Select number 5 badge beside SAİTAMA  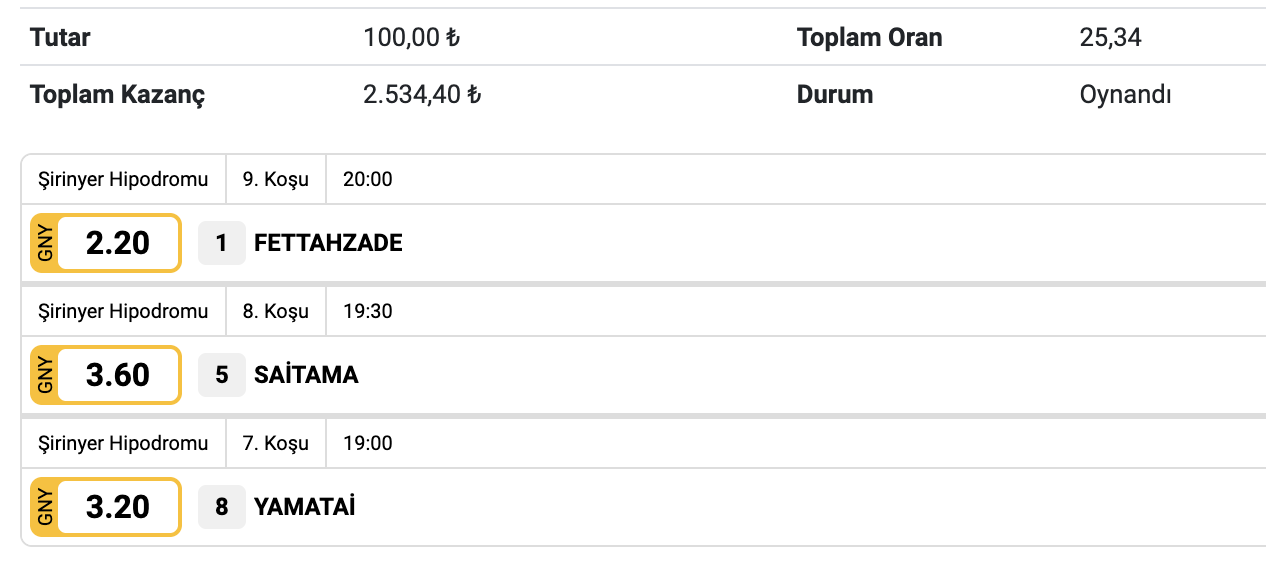click(x=221, y=375)
